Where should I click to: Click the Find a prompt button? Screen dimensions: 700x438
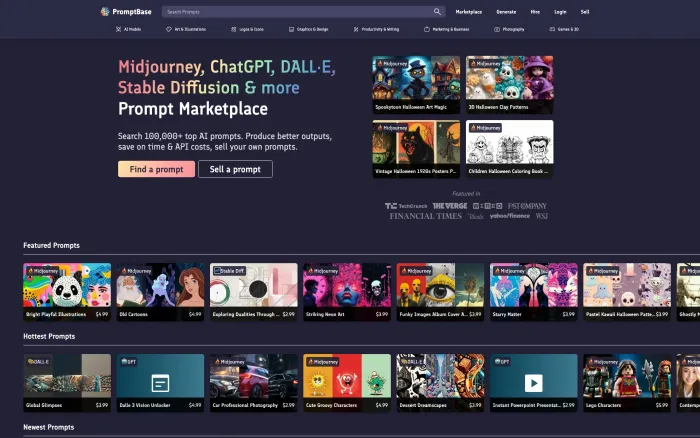coord(156,169)
